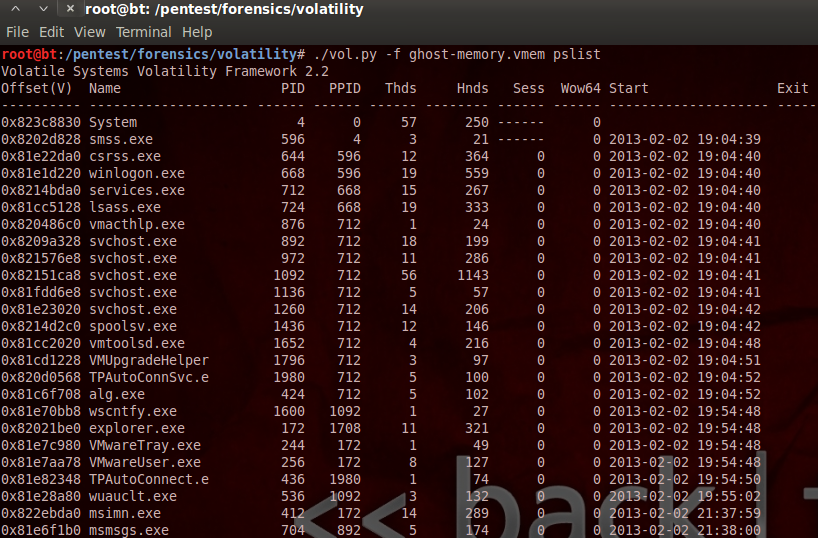
Task: Click the Hnds column header
Action: point(473,88)
